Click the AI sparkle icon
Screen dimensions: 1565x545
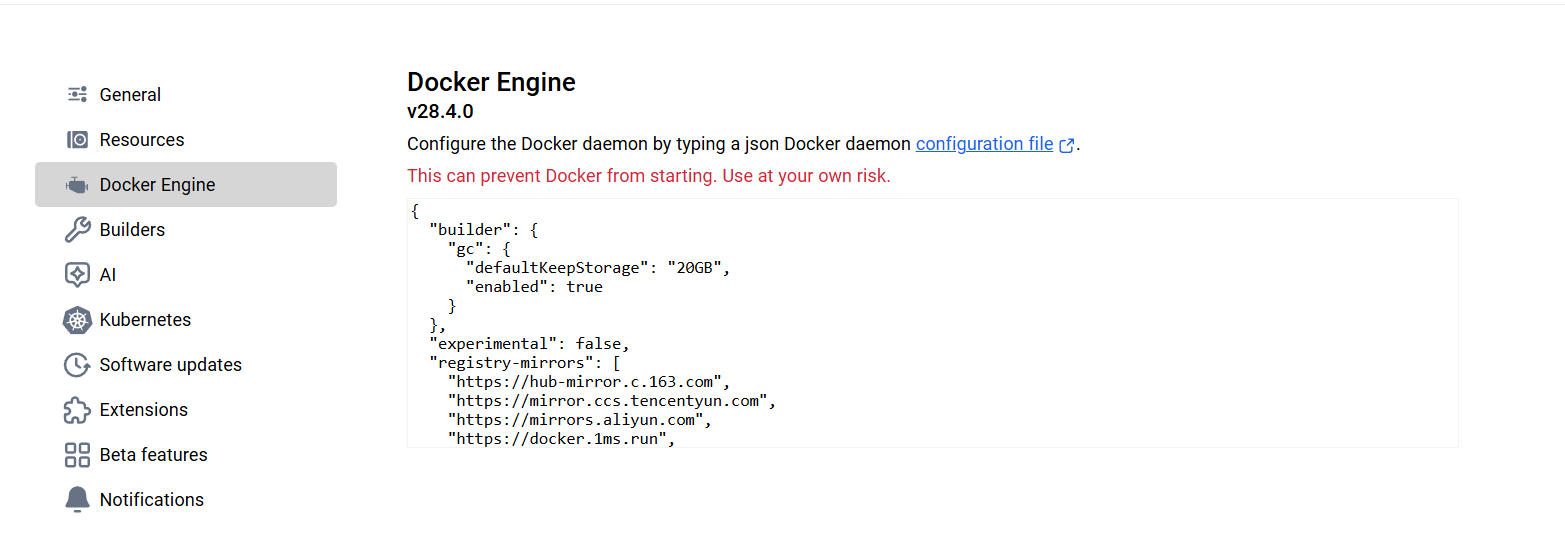coord(77,275)
